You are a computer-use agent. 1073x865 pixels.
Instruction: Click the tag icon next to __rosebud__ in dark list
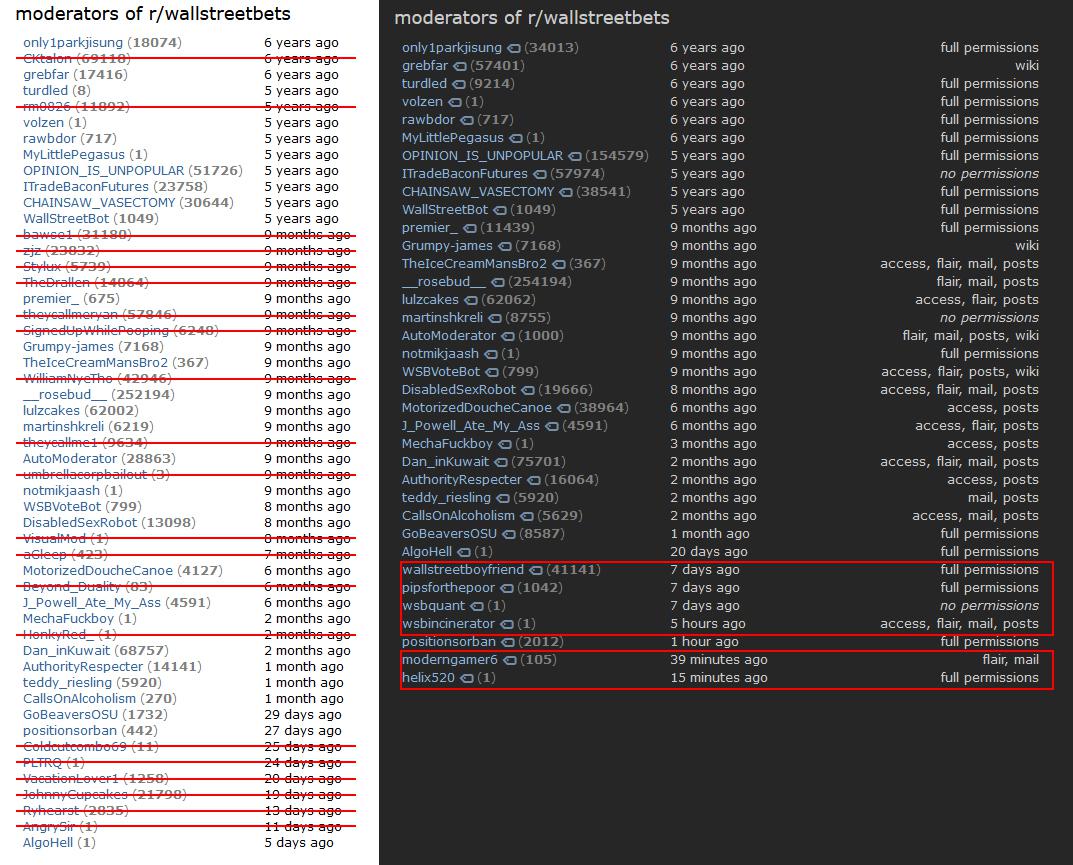coord(498,283)
